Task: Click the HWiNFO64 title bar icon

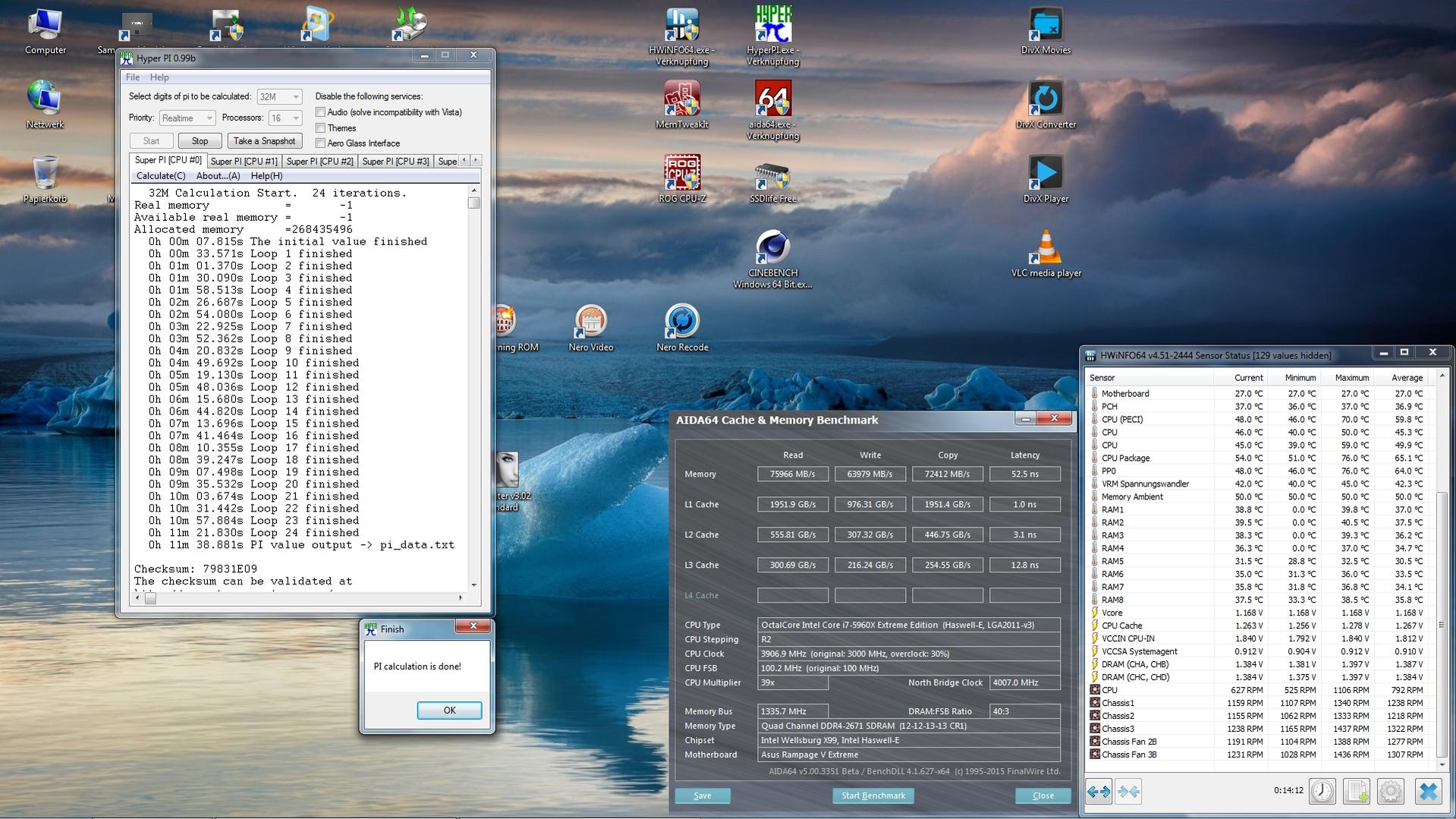Action: click(1090, 355)
